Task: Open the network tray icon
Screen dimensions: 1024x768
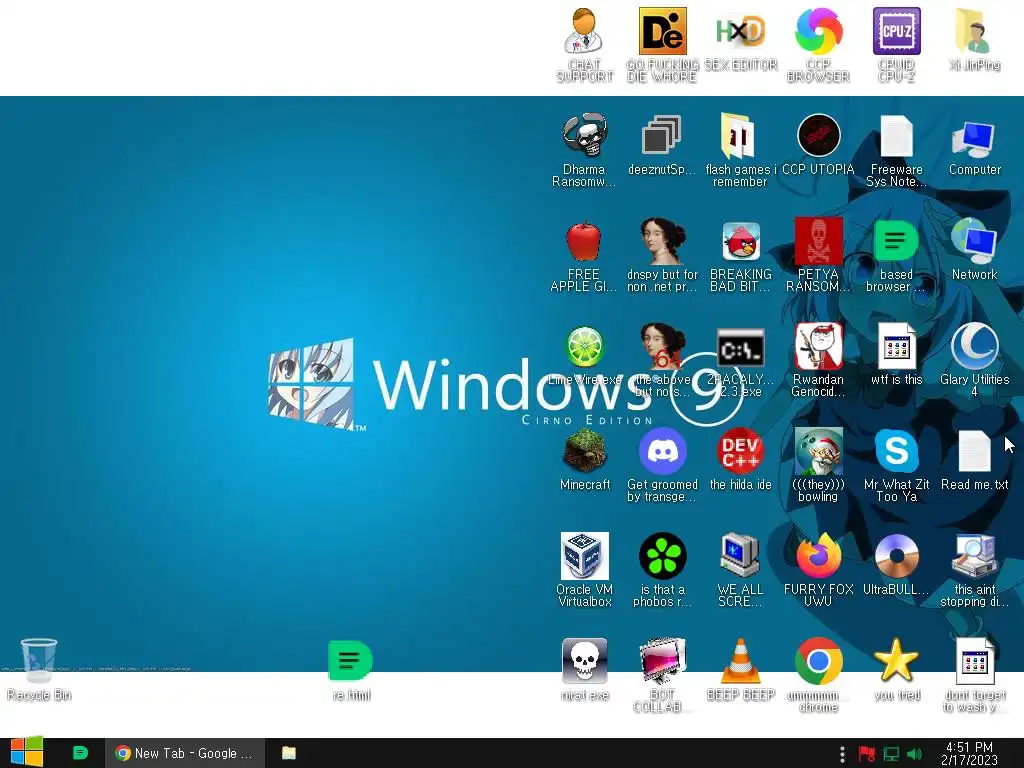Action: [891, 754]
